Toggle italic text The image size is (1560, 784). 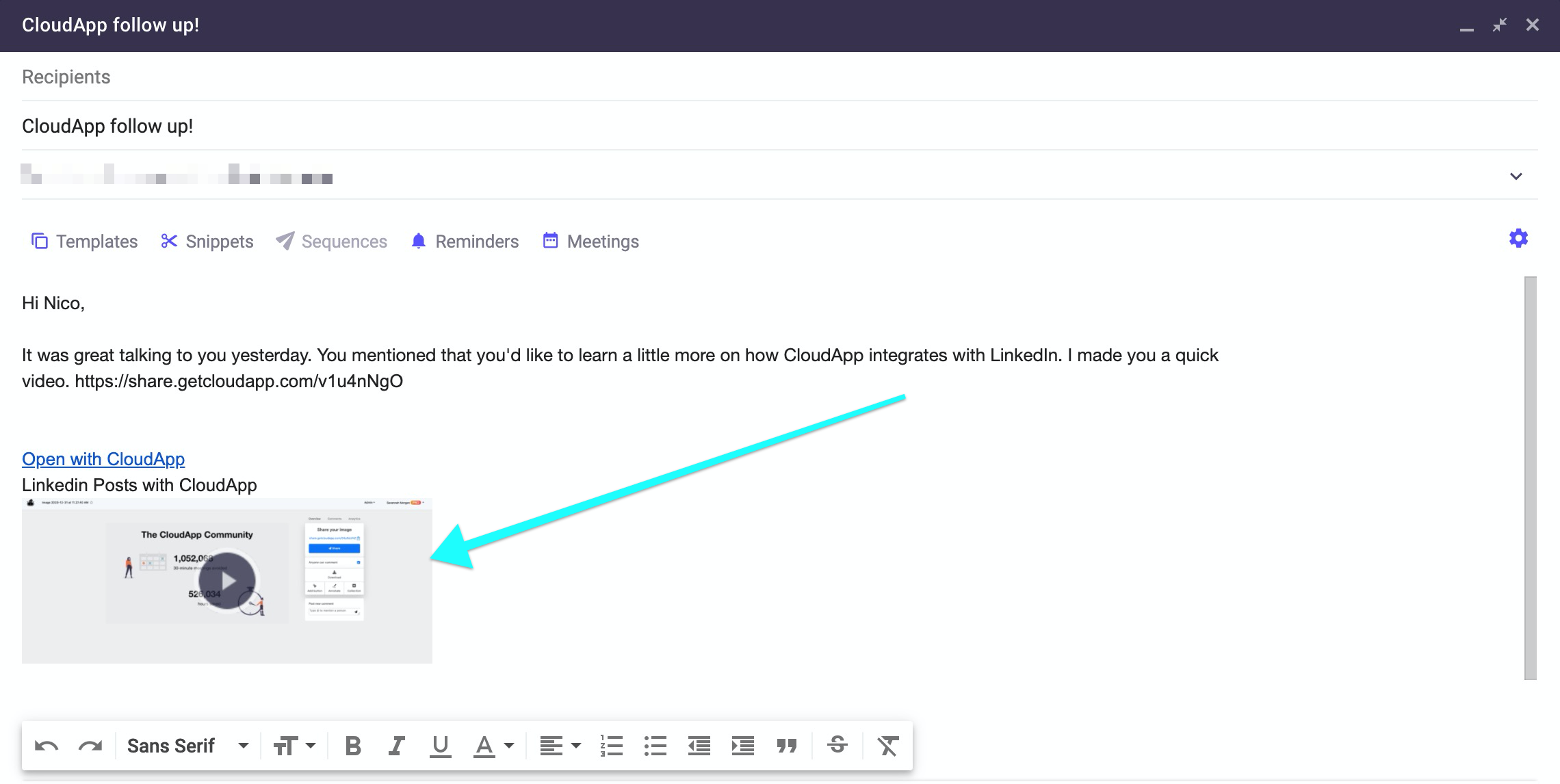click(397, 746)
